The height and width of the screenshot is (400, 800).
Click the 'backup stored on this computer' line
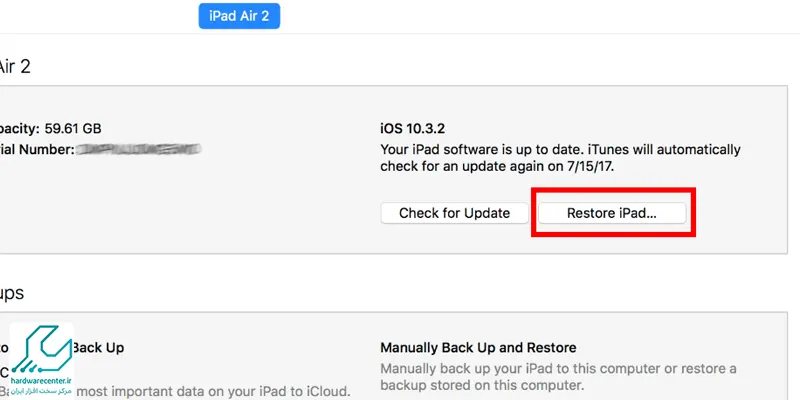click(x=482, y=385)
